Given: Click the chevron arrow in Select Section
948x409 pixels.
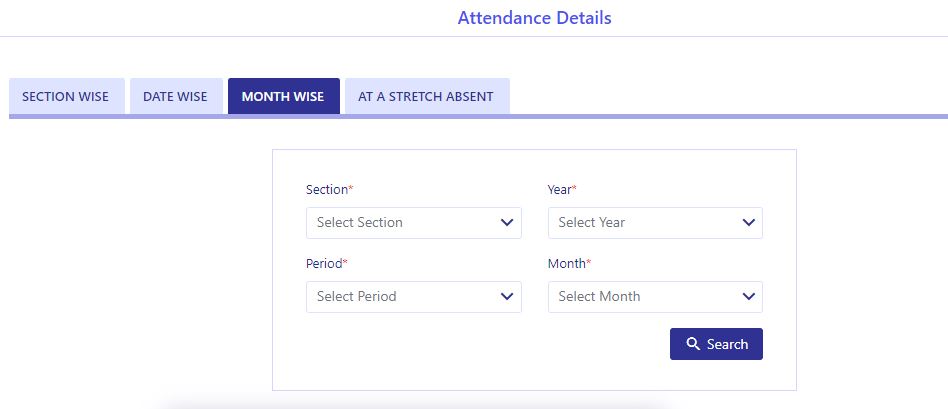Looking at the screenshot, I should pos(507,223).
